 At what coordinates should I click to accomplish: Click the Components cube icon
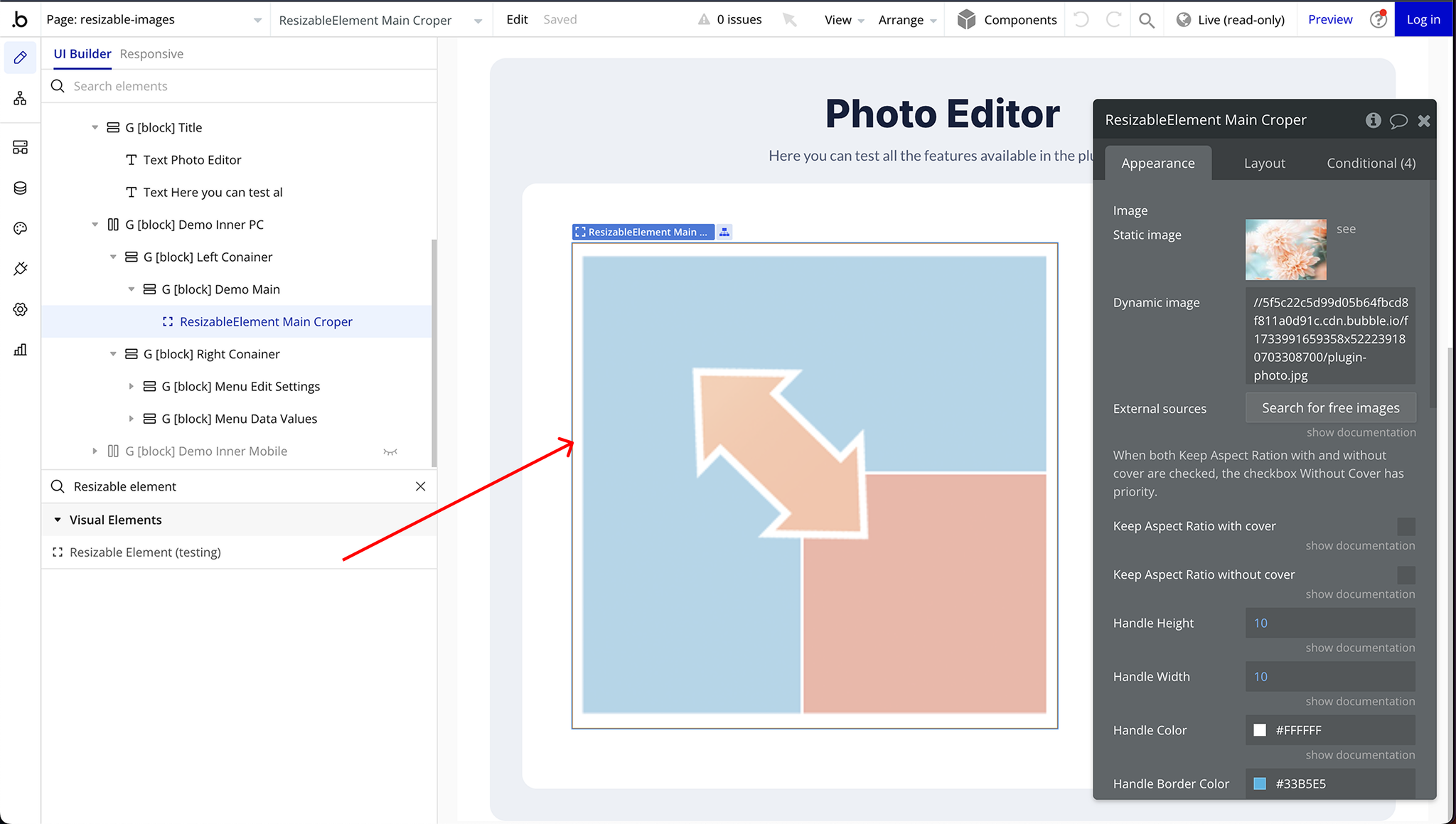click(966, 19)
